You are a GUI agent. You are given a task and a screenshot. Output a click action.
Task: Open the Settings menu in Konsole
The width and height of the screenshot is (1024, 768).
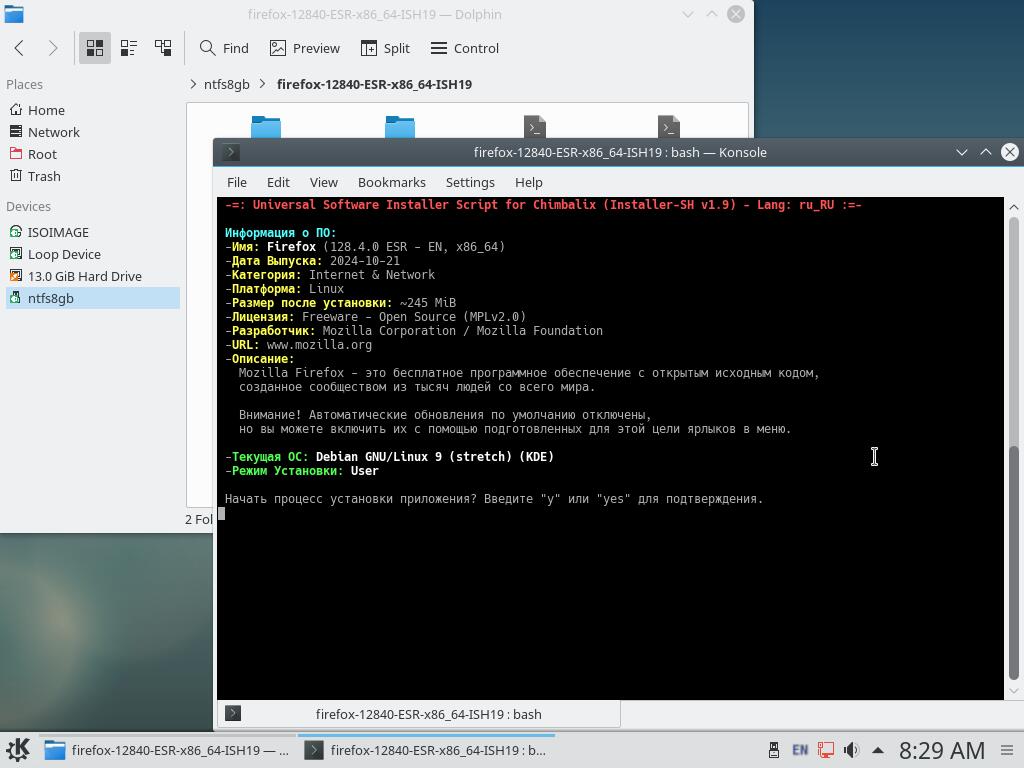[469, 182]
